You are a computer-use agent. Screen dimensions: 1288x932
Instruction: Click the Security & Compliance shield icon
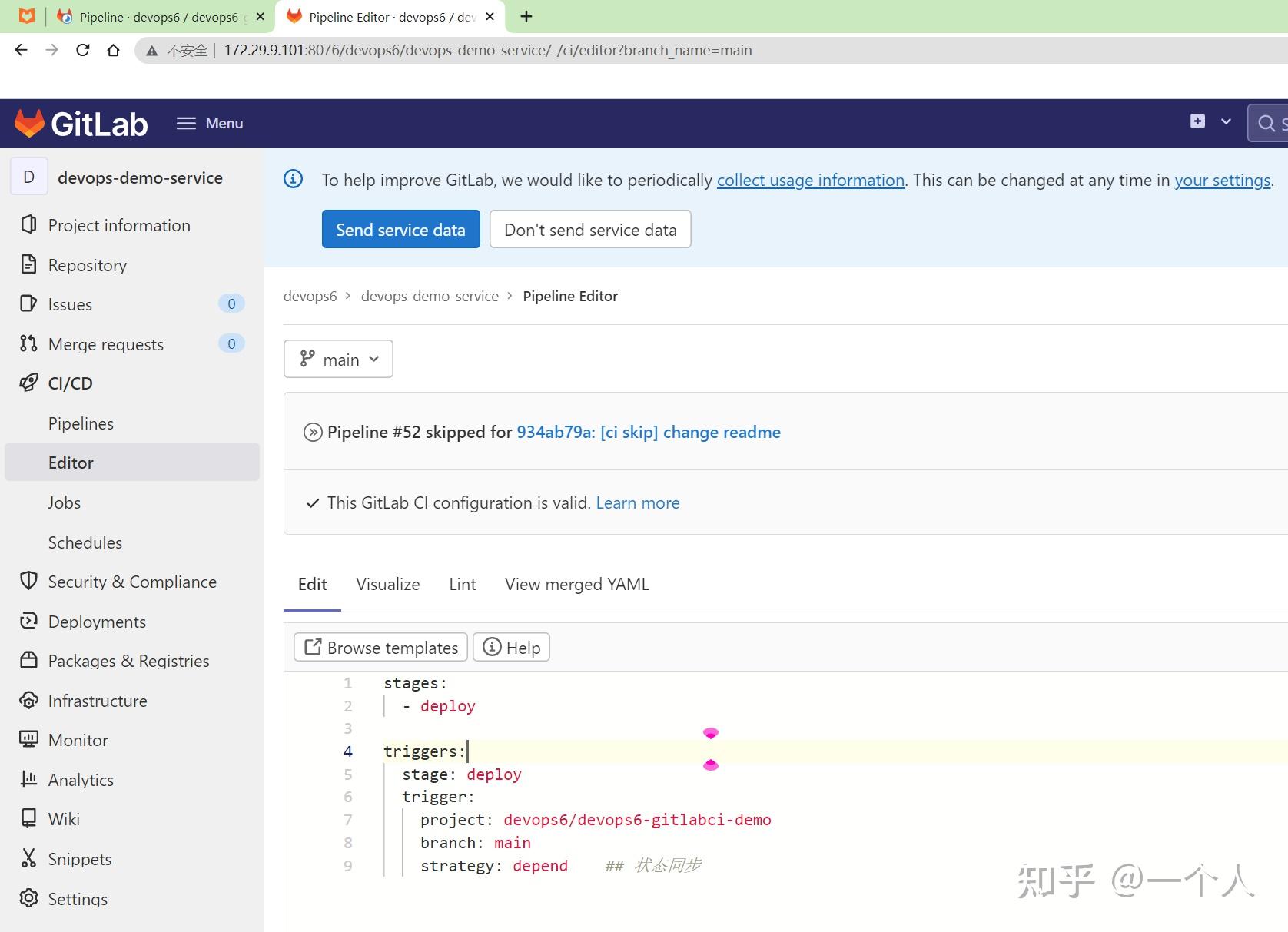(x=28, y=581)
